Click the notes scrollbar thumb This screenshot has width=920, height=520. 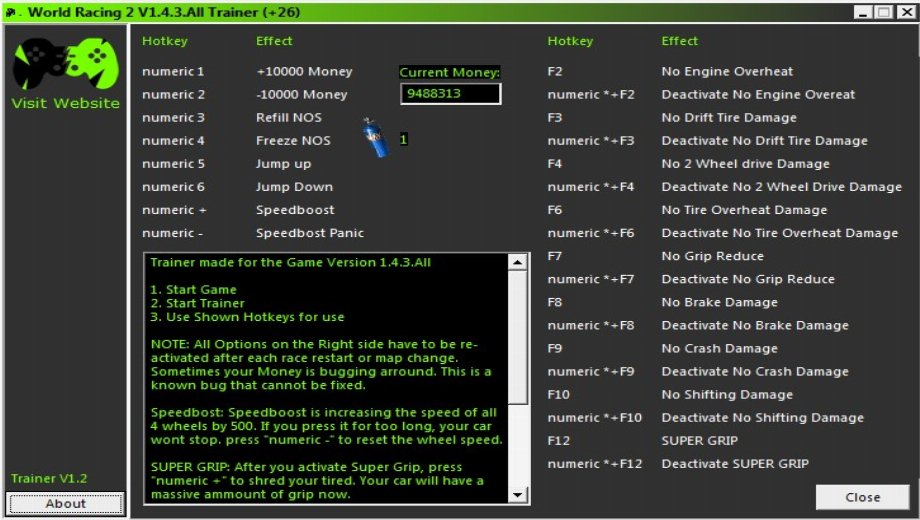click(x=517, y=337)
